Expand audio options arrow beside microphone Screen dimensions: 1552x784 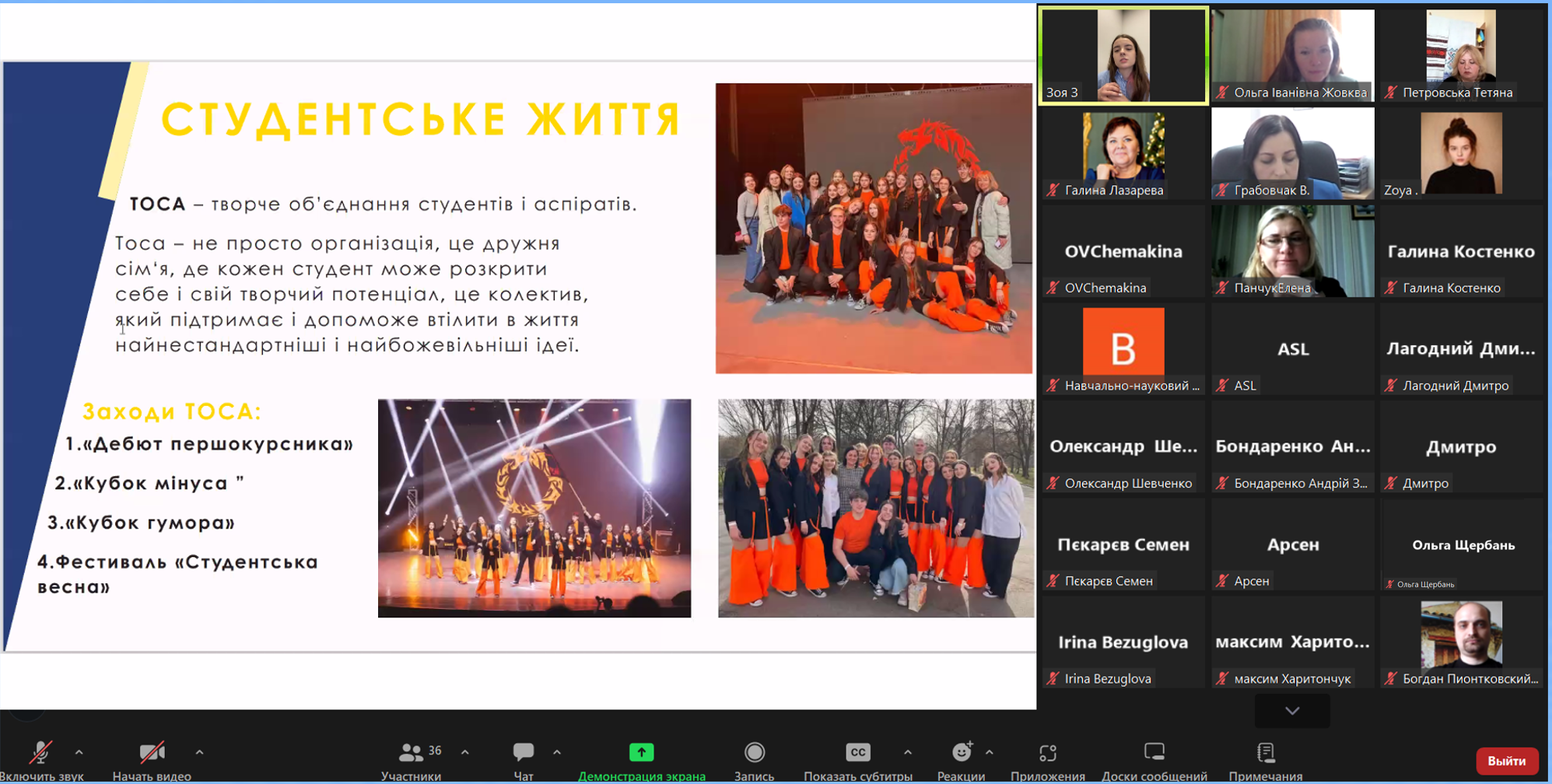point(79,753)
